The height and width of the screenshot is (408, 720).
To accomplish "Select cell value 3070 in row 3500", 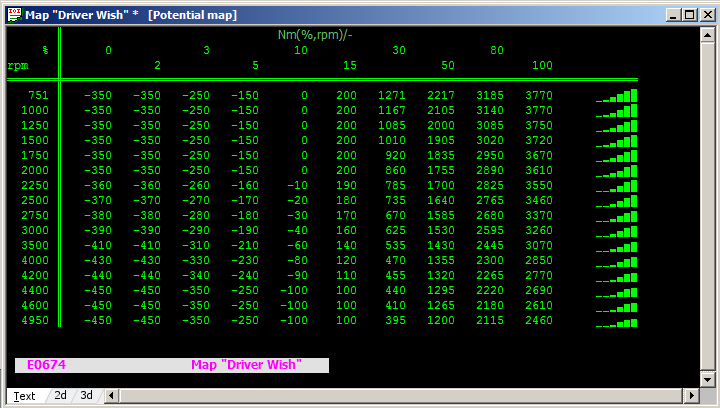I will click(x=539, y=246).
